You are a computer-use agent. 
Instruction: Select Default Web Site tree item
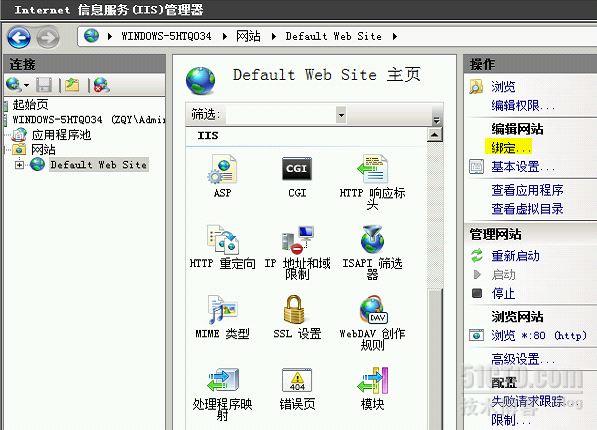[99, 165]
